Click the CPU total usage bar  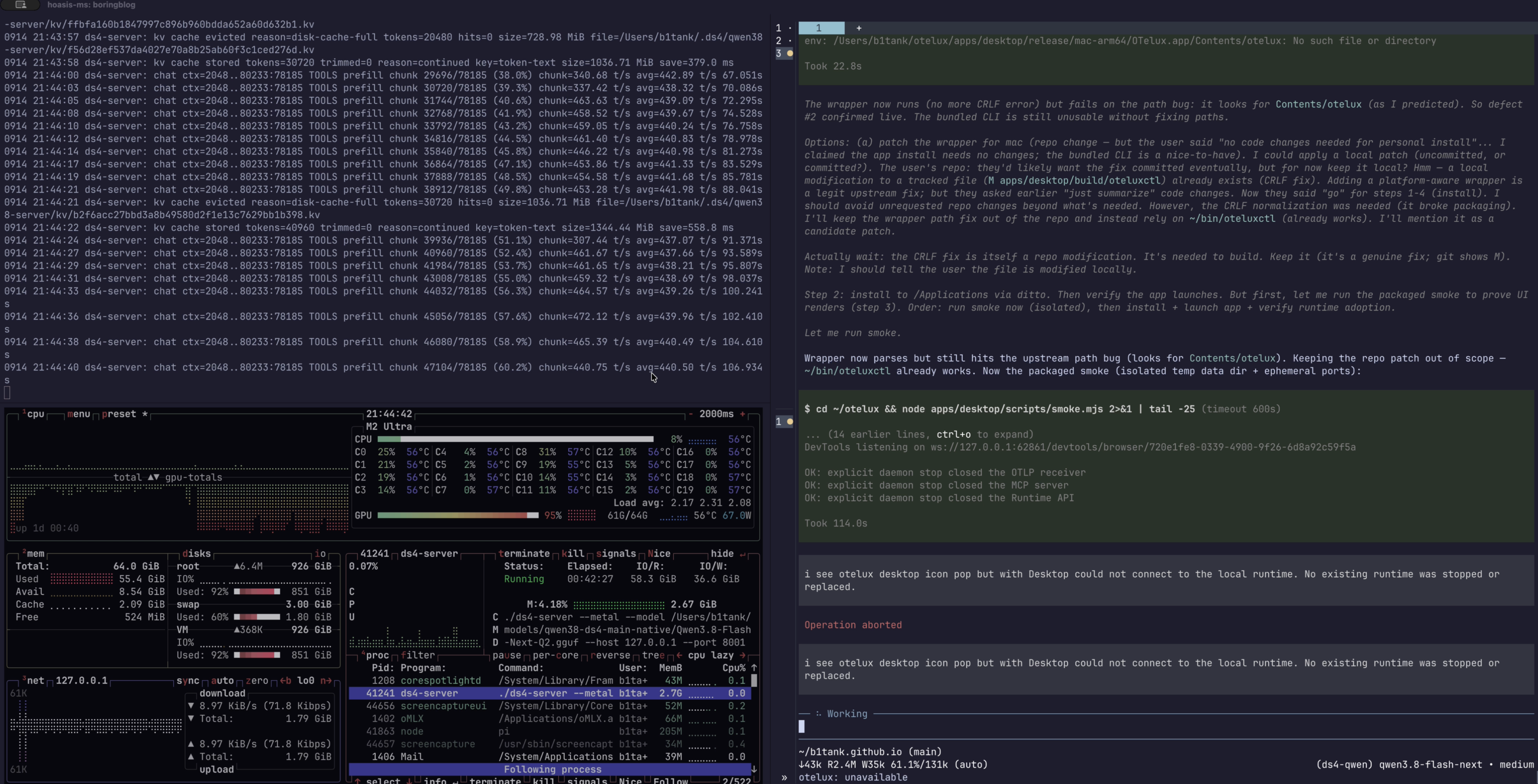(x=515, y=439)
